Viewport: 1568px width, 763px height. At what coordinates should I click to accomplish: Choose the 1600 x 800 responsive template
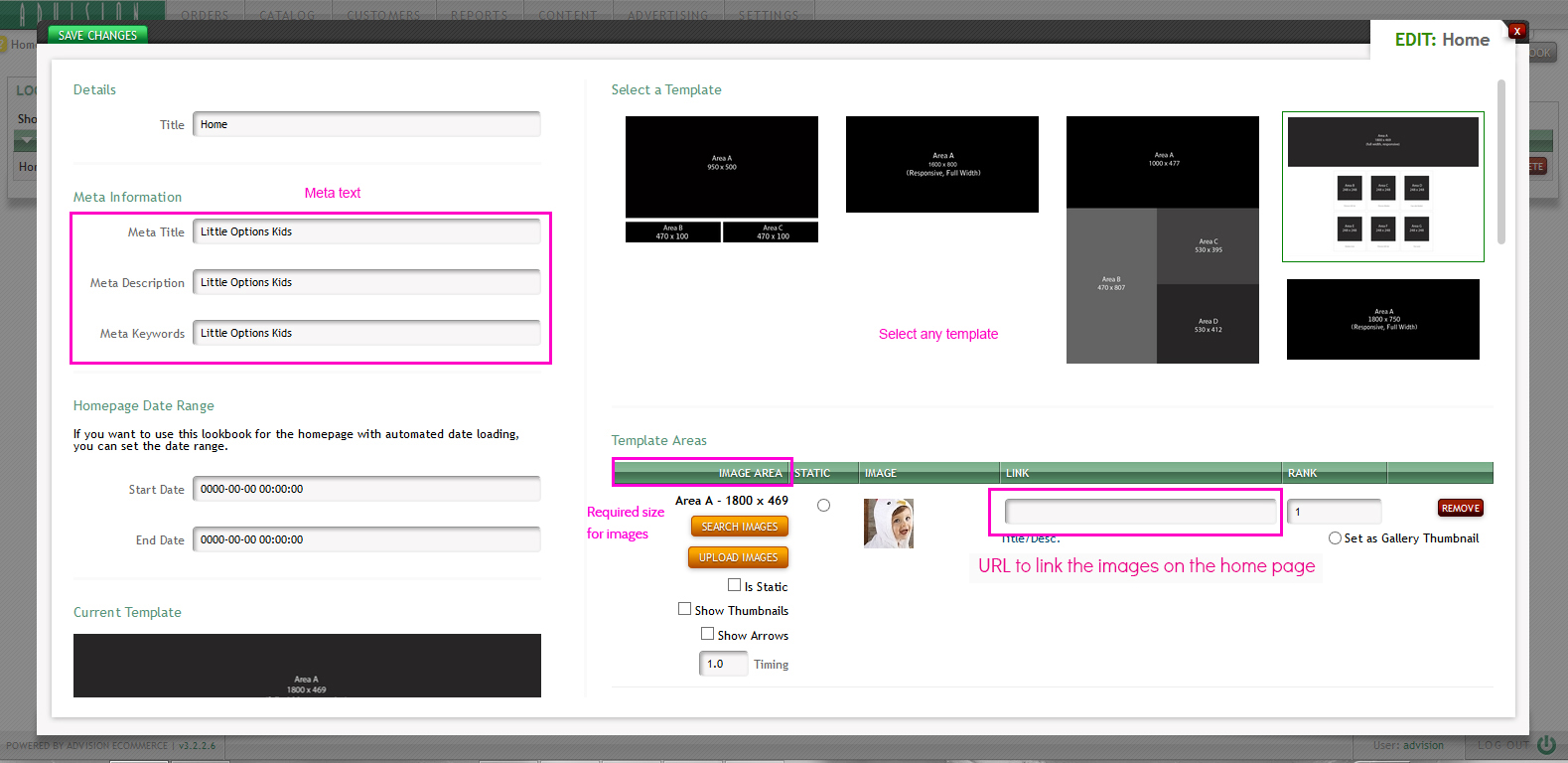coord(941,164)
